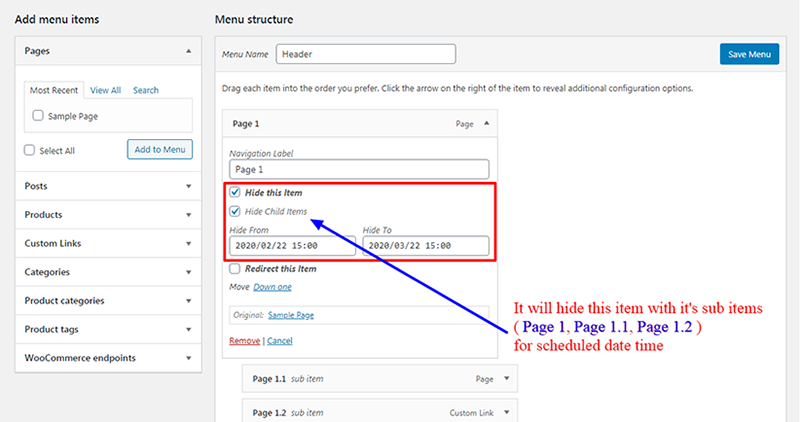Expand the Custom Links section arrow
The image size is (800, 422).
point(188,243)
